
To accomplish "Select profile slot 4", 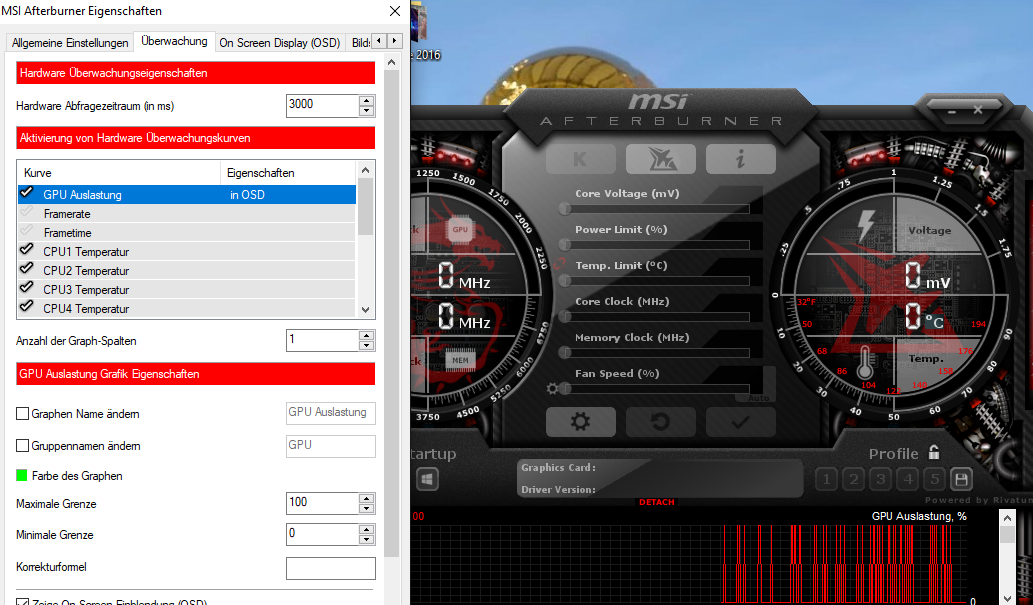I will [908, 479].
